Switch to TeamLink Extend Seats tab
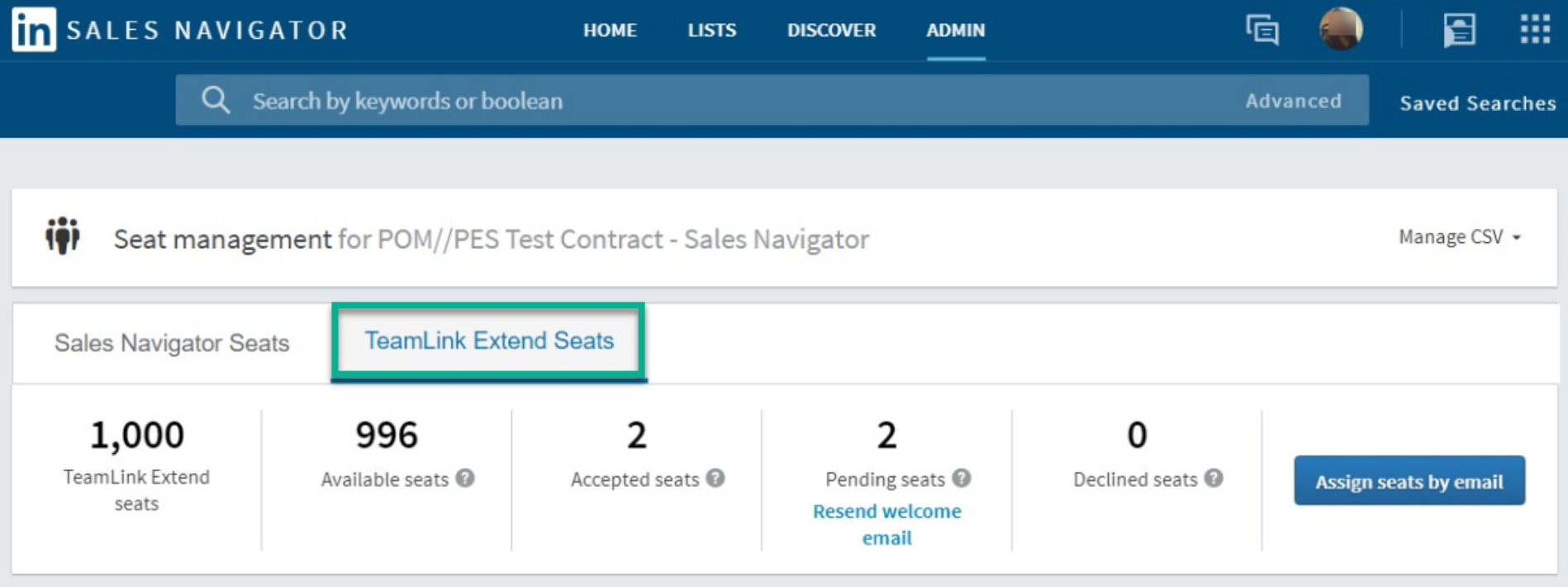The height and width of the screenshot is (587, 1568). 489,341
